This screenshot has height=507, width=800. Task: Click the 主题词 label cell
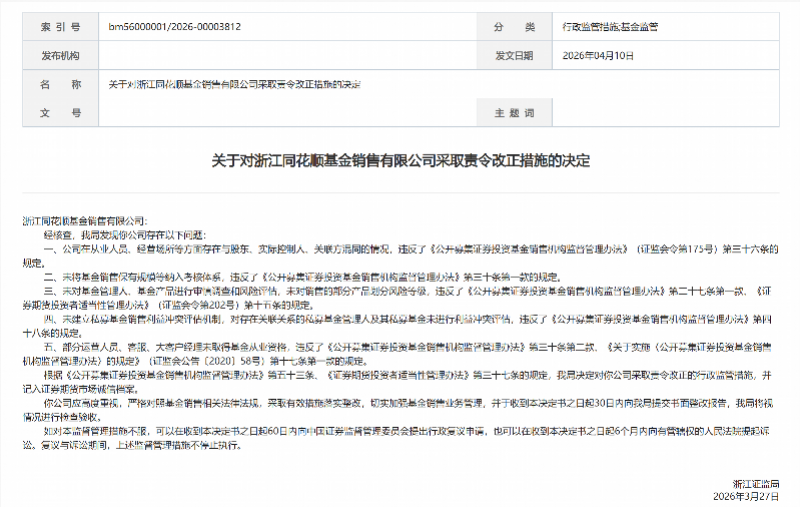(514, 113)
